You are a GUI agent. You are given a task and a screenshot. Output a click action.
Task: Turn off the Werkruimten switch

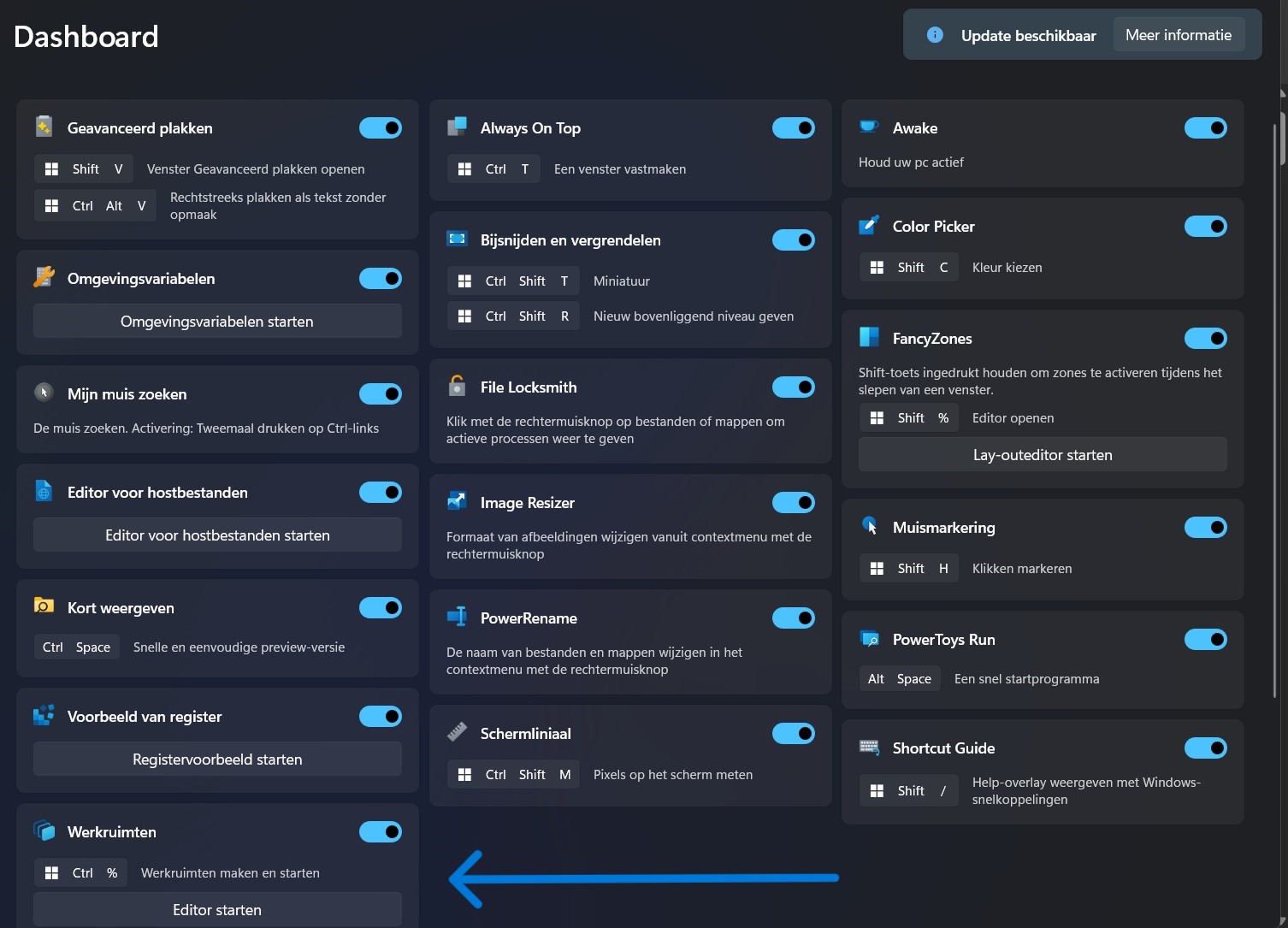coord(381,831)
